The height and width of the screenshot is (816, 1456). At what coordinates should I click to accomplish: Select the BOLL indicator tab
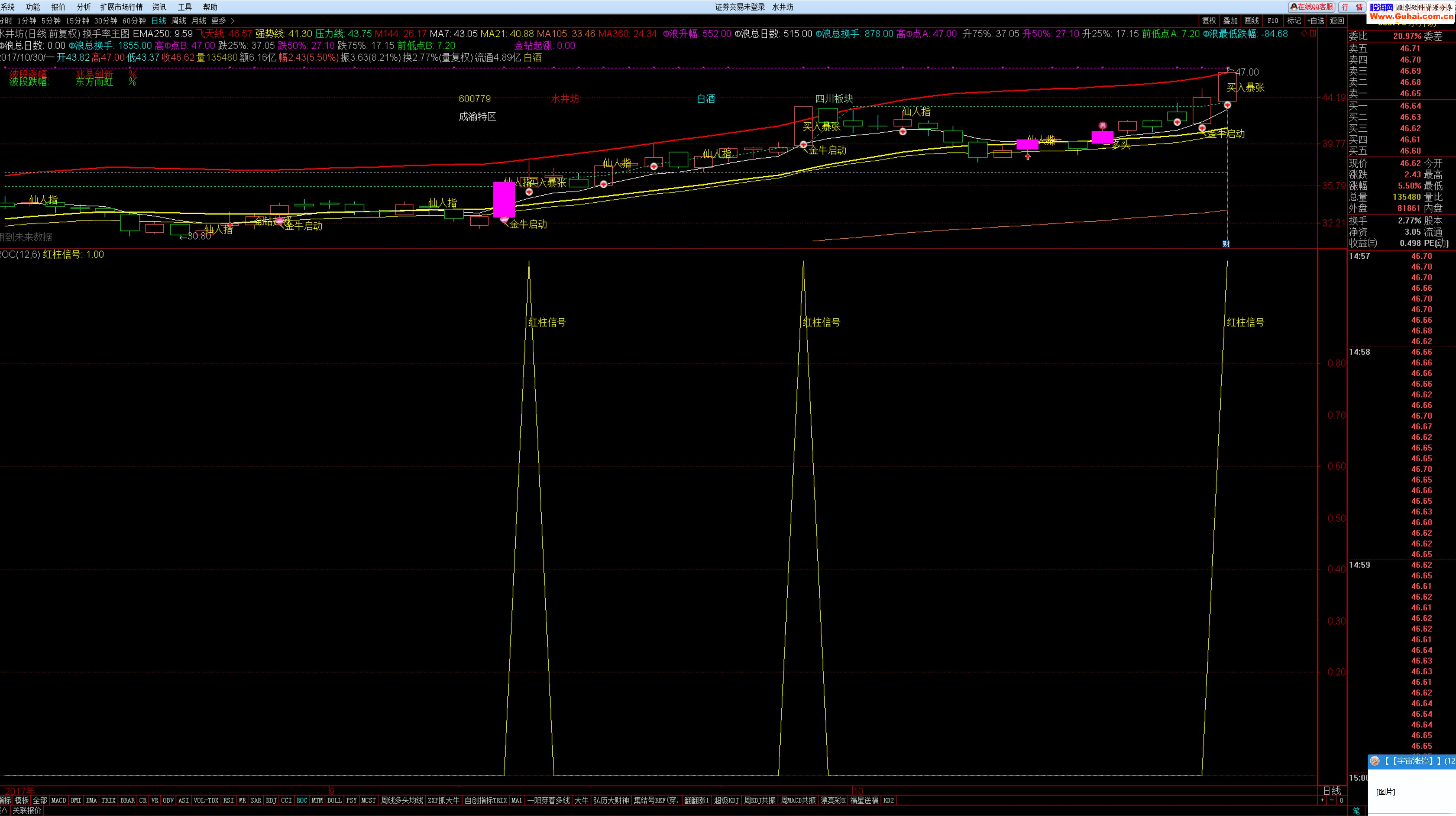click(x=335, y=800)
